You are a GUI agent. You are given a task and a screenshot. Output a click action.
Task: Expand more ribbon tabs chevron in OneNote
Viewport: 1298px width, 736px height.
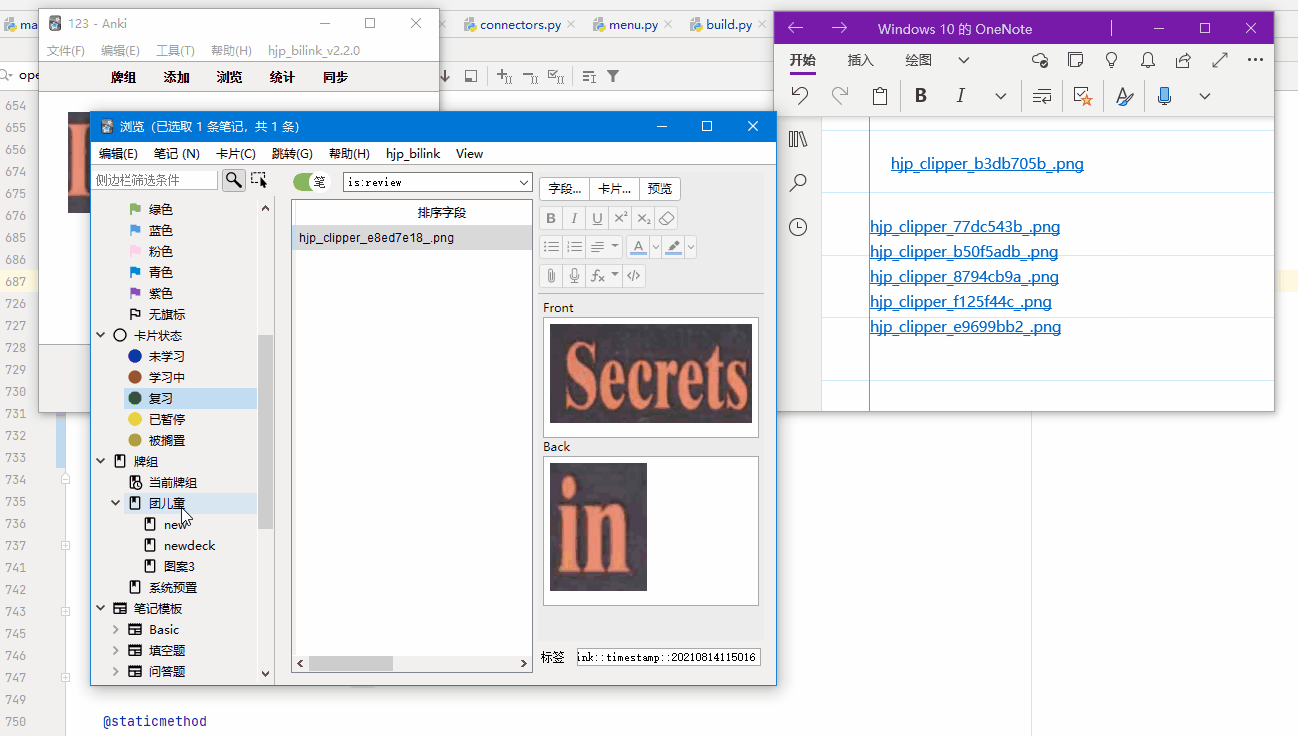(964, 60)
